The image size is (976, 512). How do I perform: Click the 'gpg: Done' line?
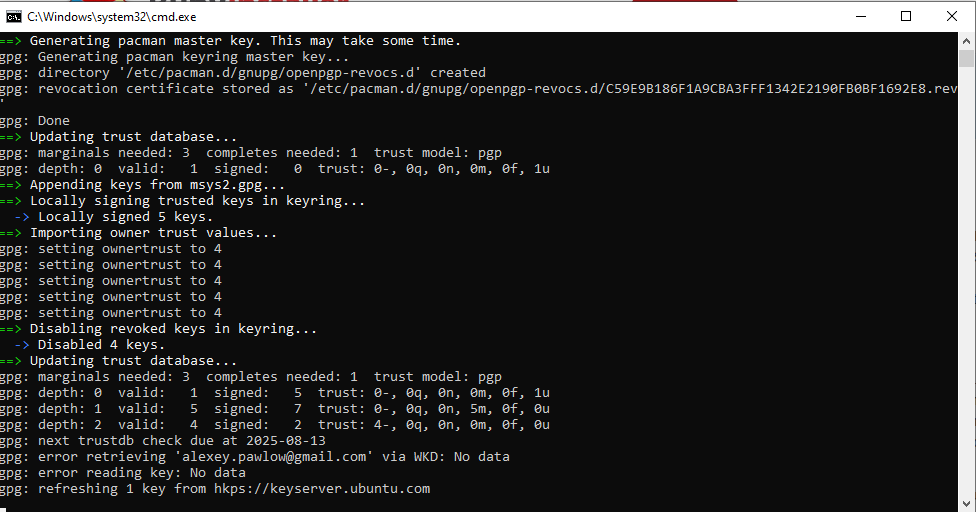click(x=36, y=121)
